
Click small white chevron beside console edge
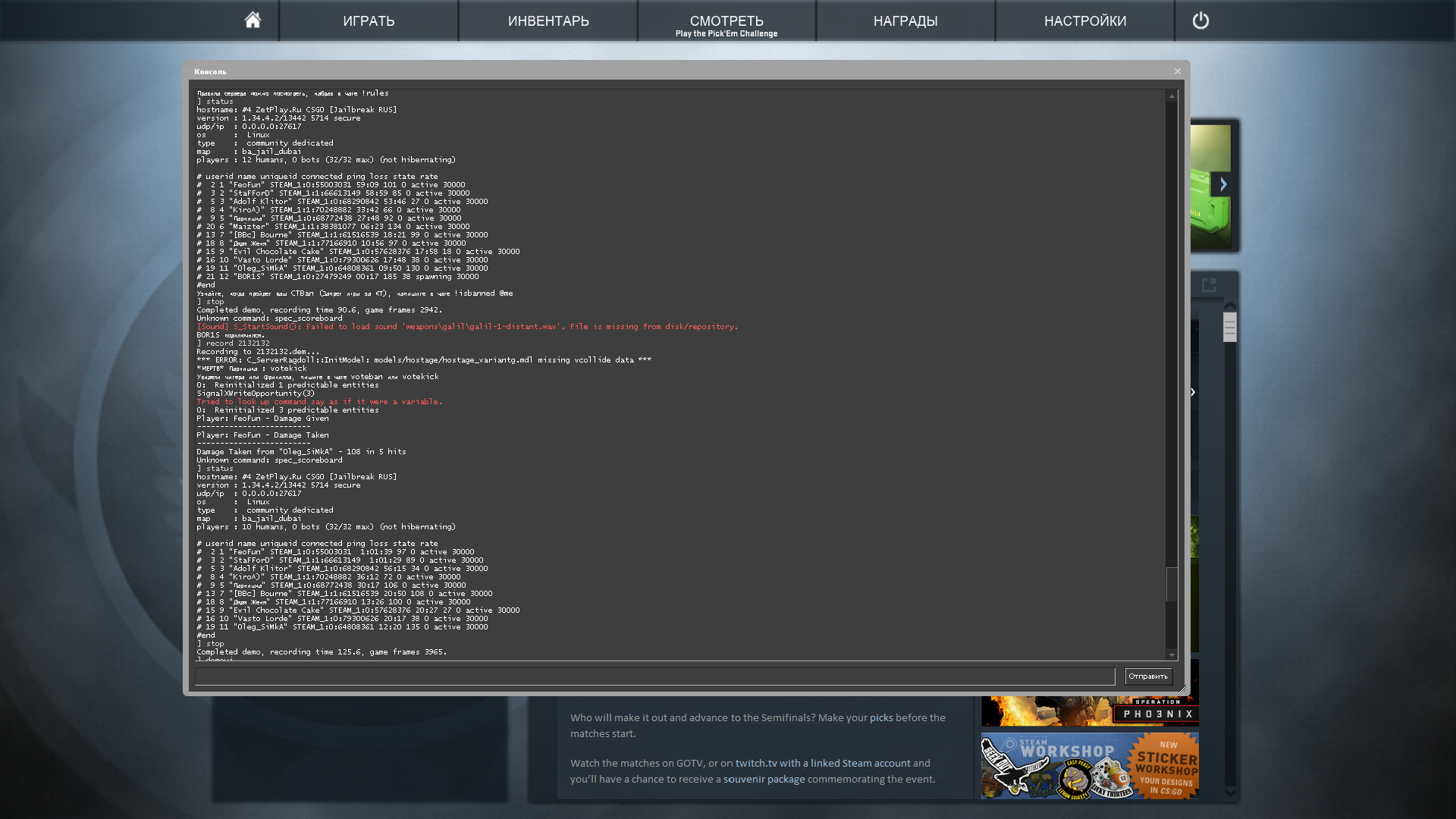coord(1193,392)
